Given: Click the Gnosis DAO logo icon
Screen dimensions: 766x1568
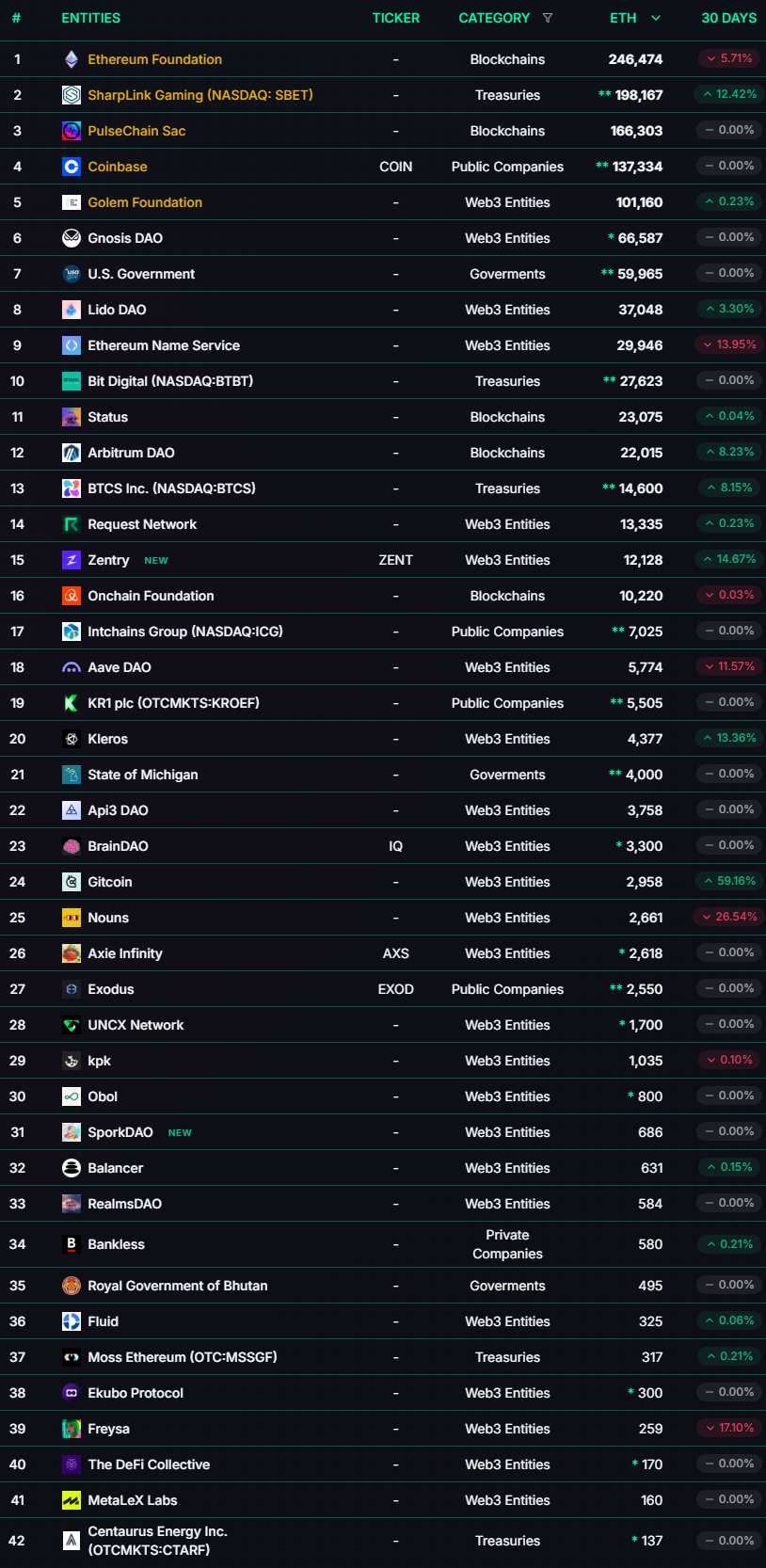Looking at the screenshot, I should [72, 238].
